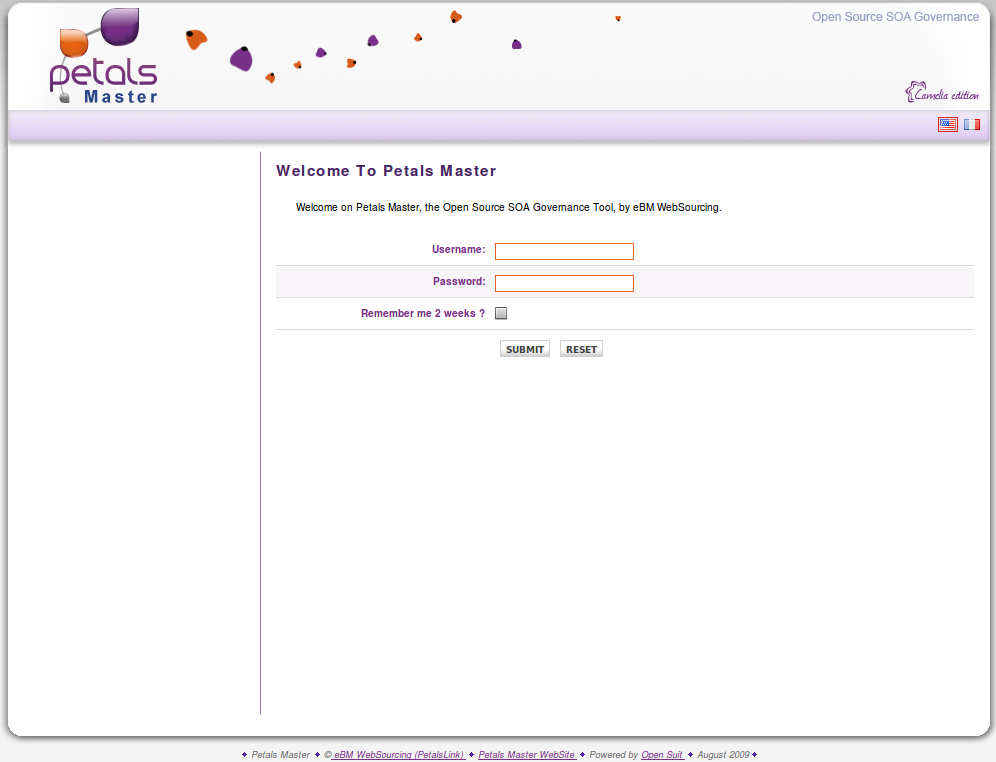Enable the Remember me 2 weeks checkbox
Screen dimensions: 996x762
click(501, 313)
